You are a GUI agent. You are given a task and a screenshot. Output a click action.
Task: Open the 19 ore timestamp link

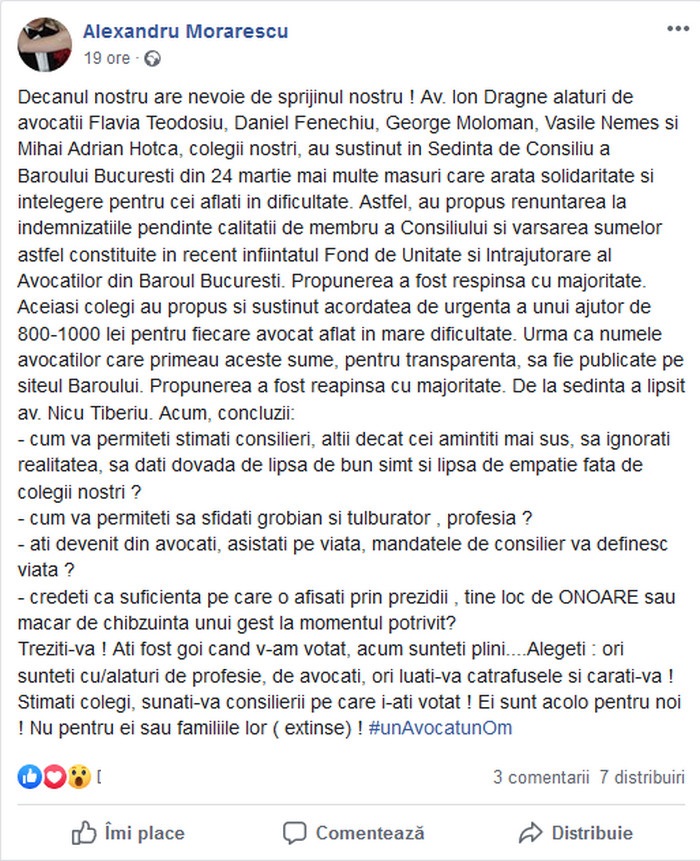(107, 58)
